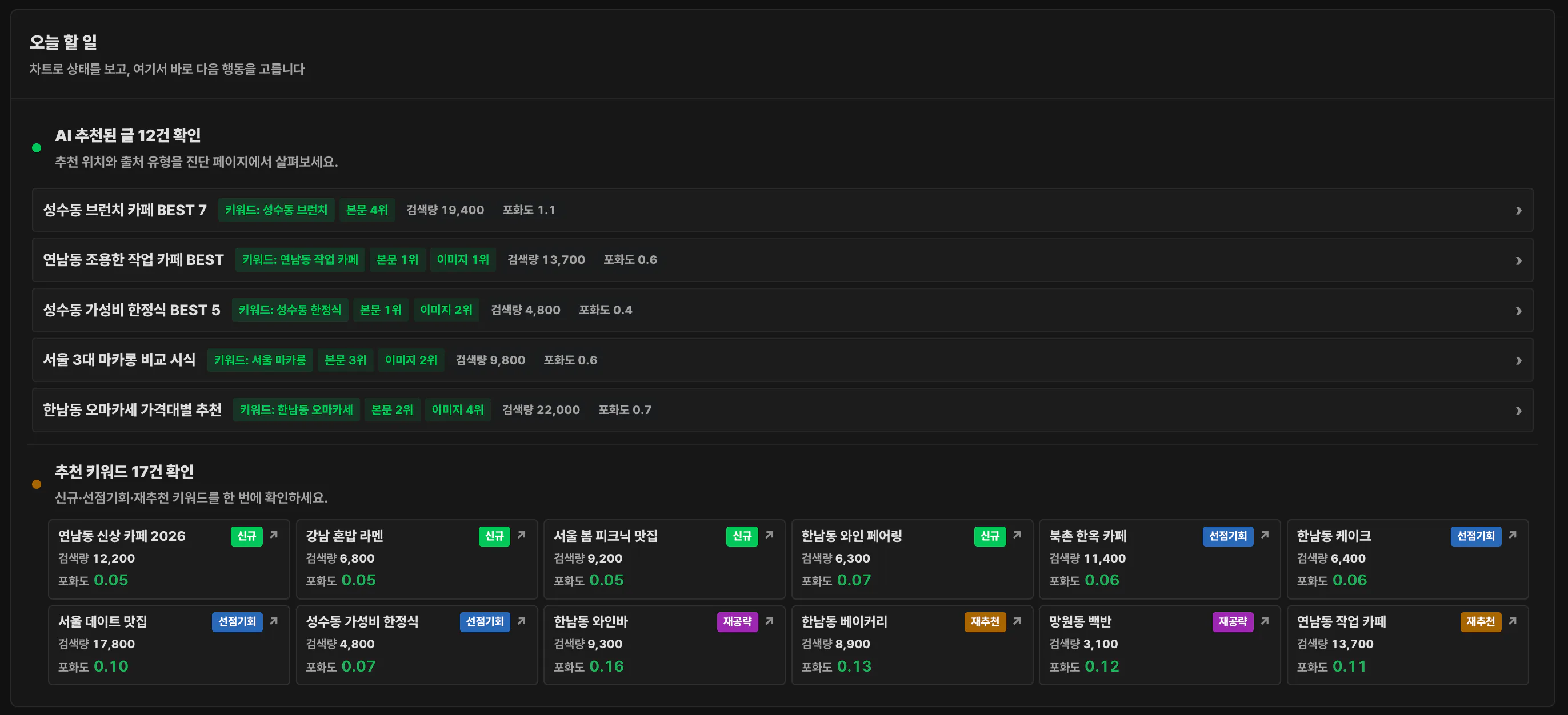Image resolution: width=1568 pixels, height=715 pixels.
Task: Open external link arrow on 연남동 작업 카페 card
Action: [x=1513, y=621]
